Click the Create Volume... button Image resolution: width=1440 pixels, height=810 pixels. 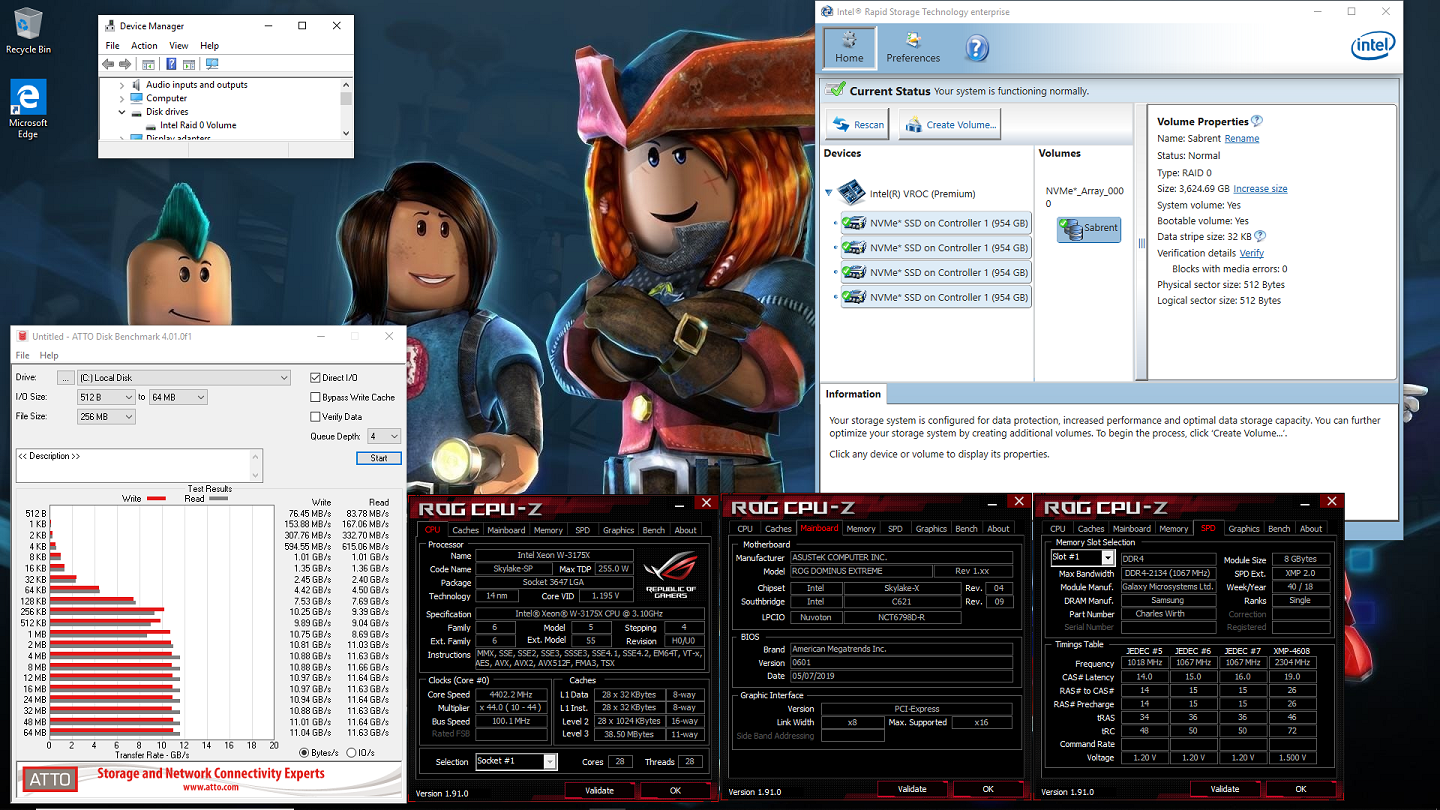coord(949,124)
